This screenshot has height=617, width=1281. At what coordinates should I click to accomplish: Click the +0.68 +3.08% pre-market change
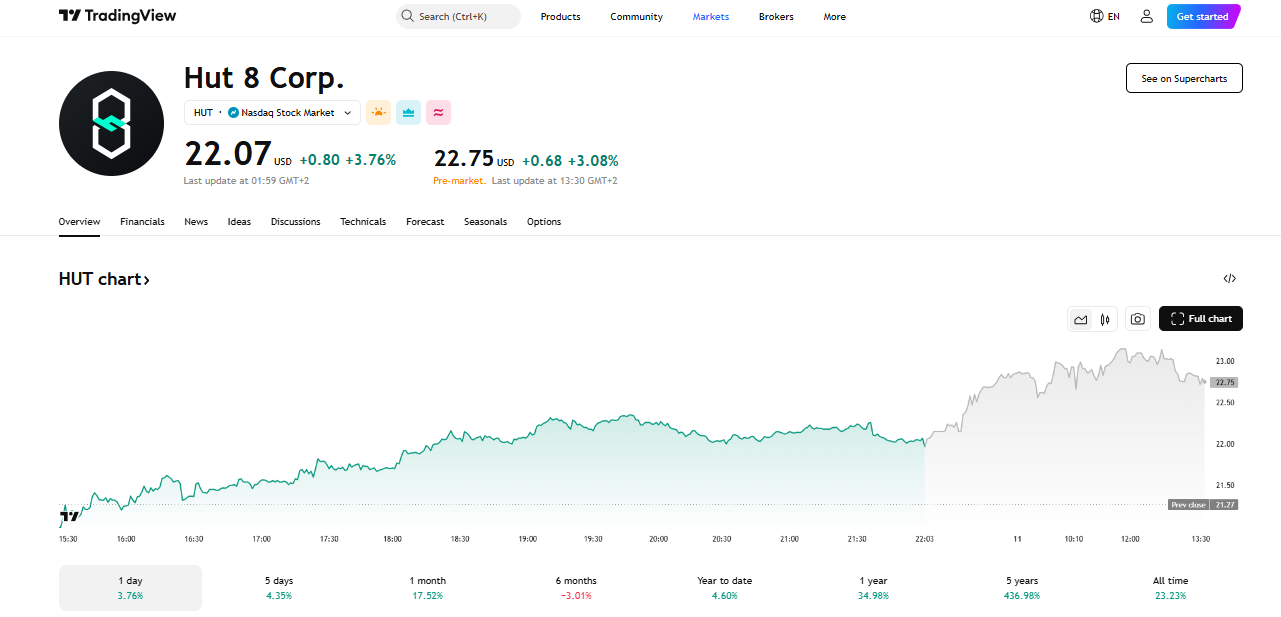[570, 161]
